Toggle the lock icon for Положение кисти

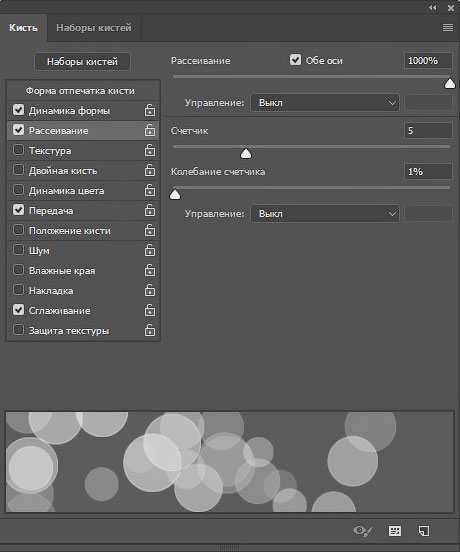click(x=150, y=231)
